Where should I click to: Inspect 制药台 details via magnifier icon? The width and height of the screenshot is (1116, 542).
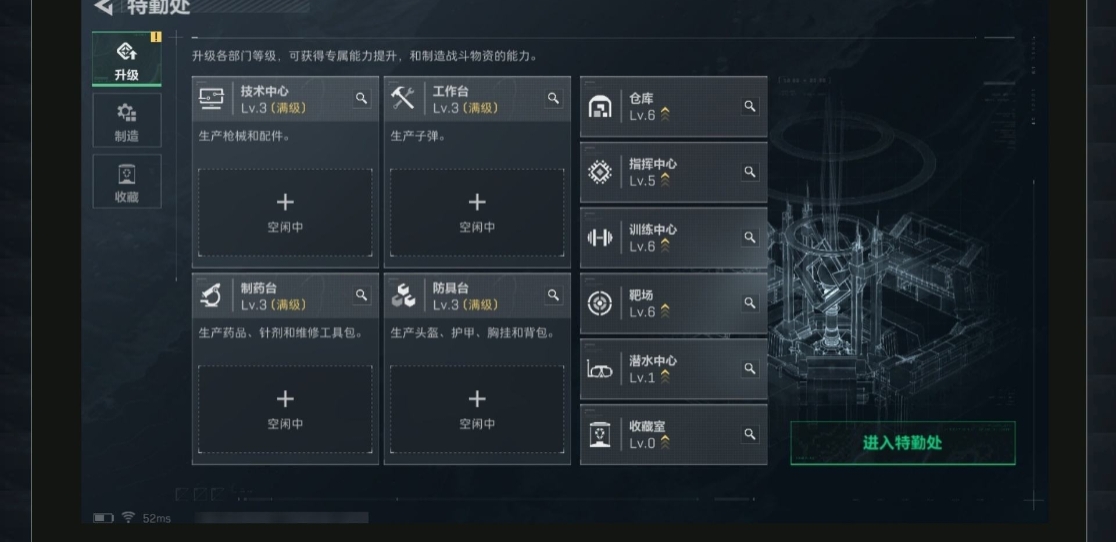[362, 294]
